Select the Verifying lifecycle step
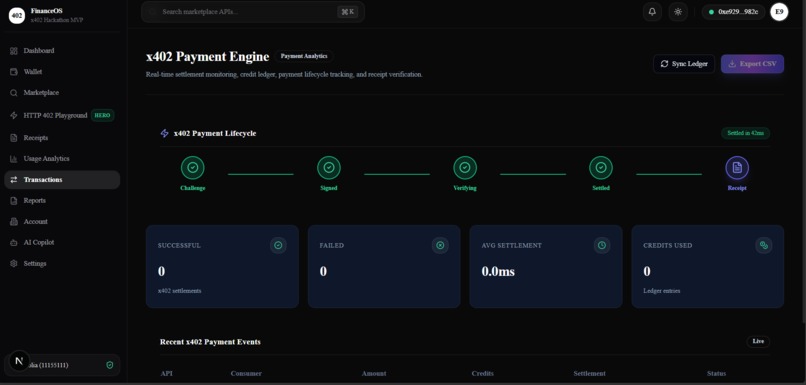The height and width of the screenshot is (385, 806). coord(465,174)
